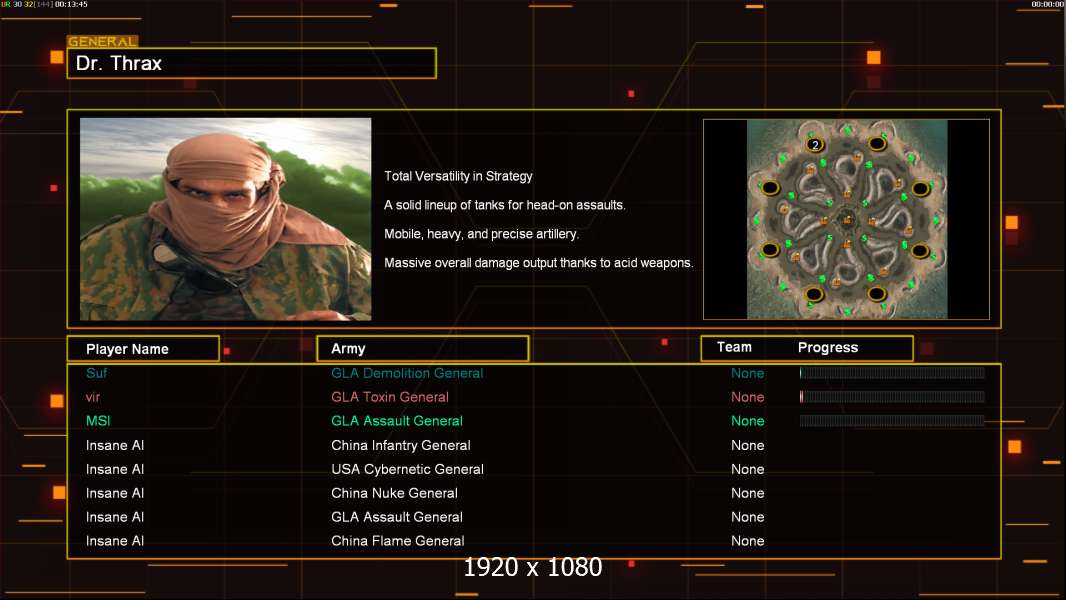This screenshot has height=600, width=1066.
Task: Open the circular map preview
Action: coord(846,219)
